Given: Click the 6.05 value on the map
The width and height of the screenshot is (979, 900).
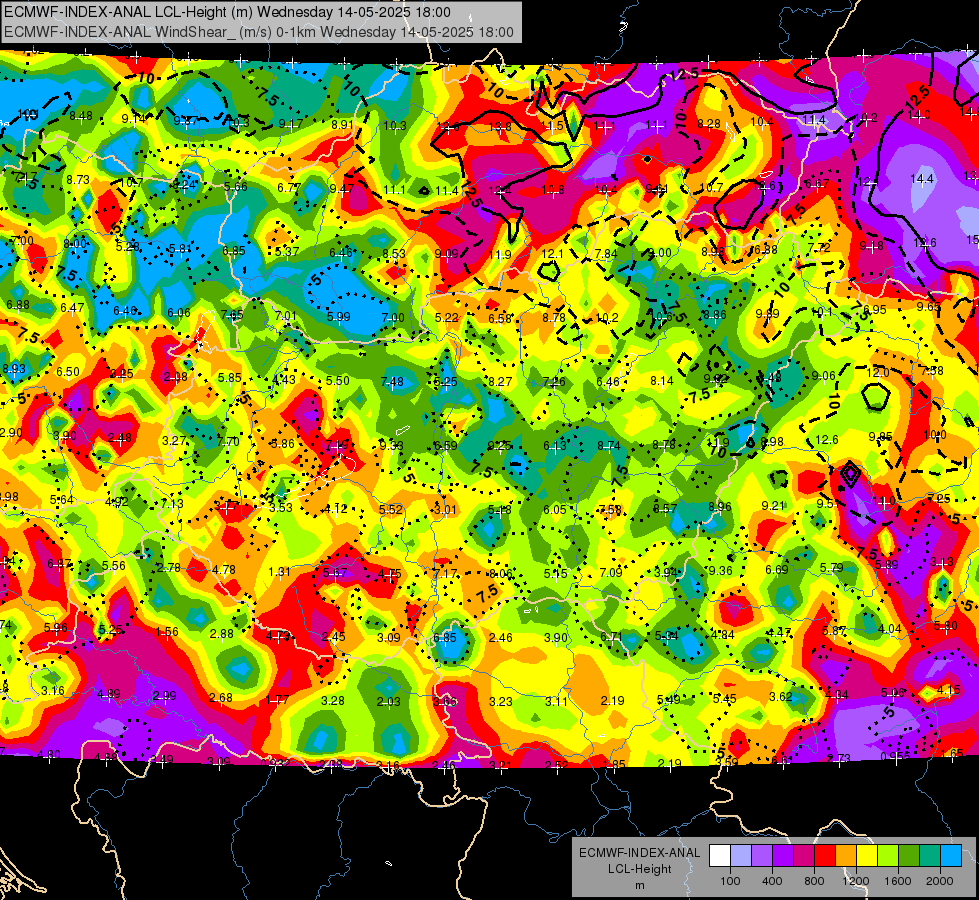Looking at the screenshot, I should click(x=554, y=510).
